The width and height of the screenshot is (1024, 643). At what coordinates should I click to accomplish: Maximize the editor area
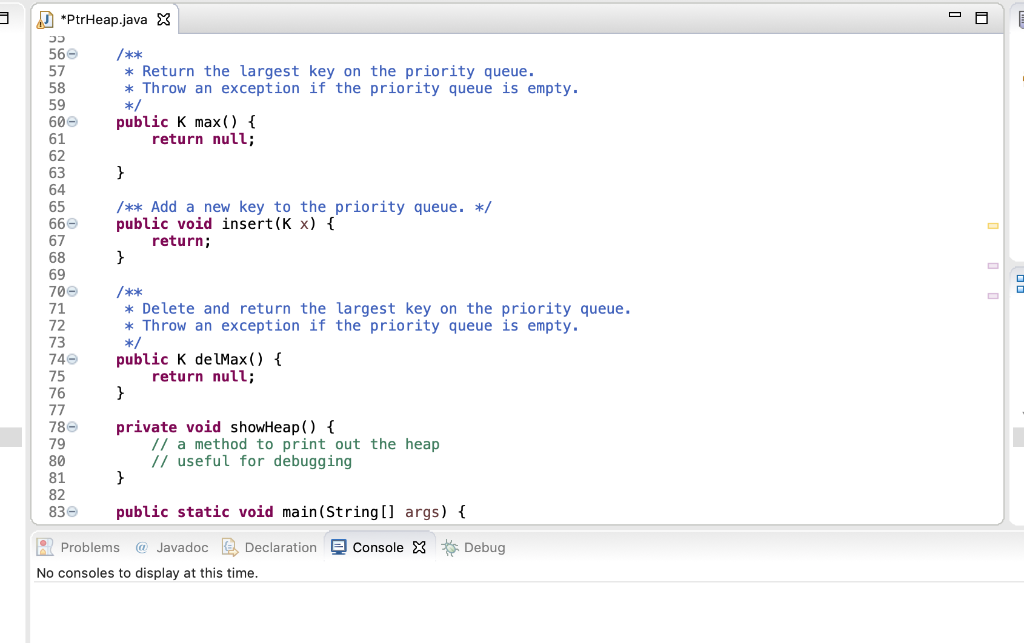coord(979,17)
